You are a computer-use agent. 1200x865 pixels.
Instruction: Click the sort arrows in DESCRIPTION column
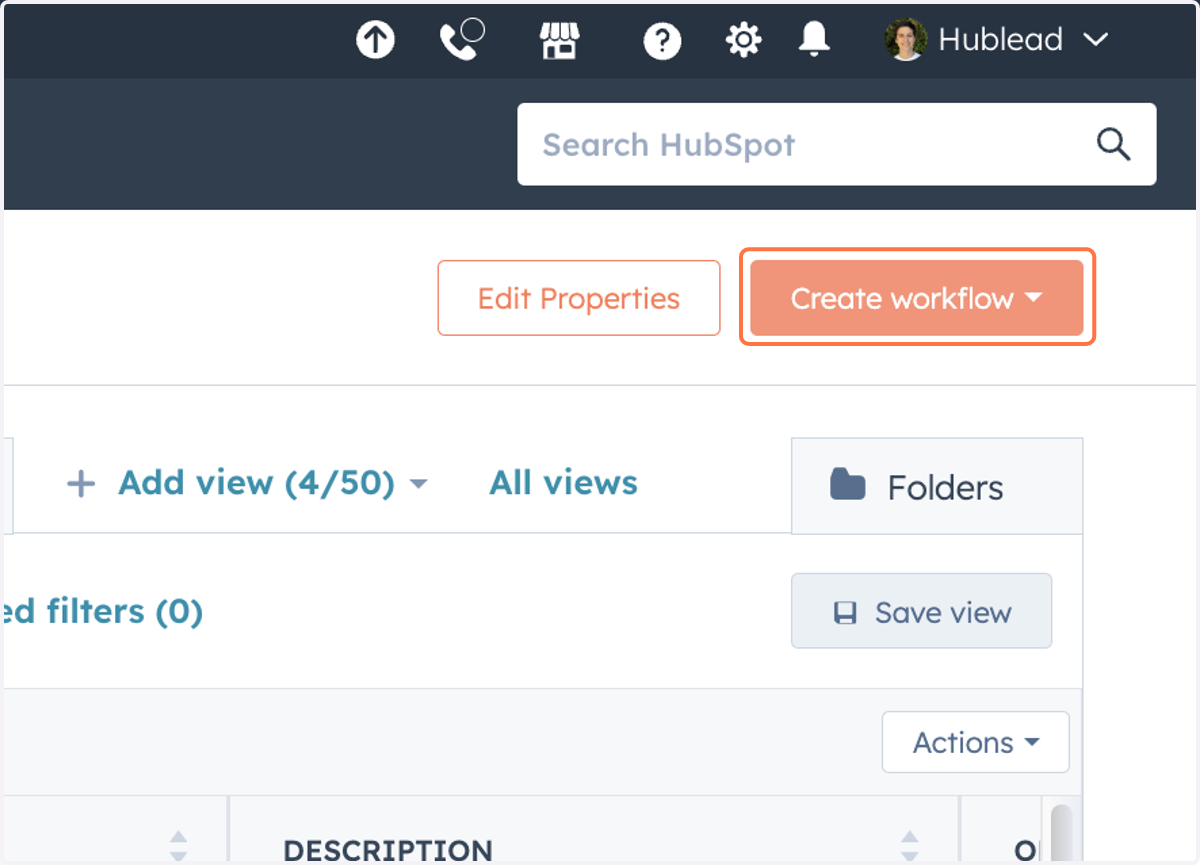(x=908, y=846)
